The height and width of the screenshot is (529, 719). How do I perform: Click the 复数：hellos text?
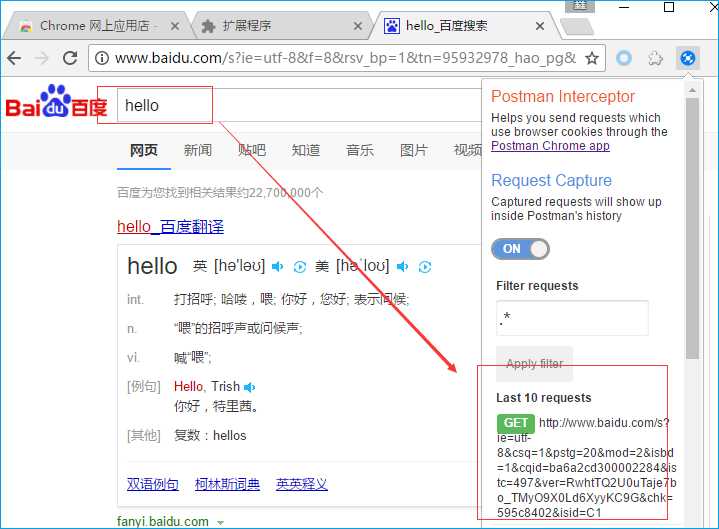coord(210,435)
